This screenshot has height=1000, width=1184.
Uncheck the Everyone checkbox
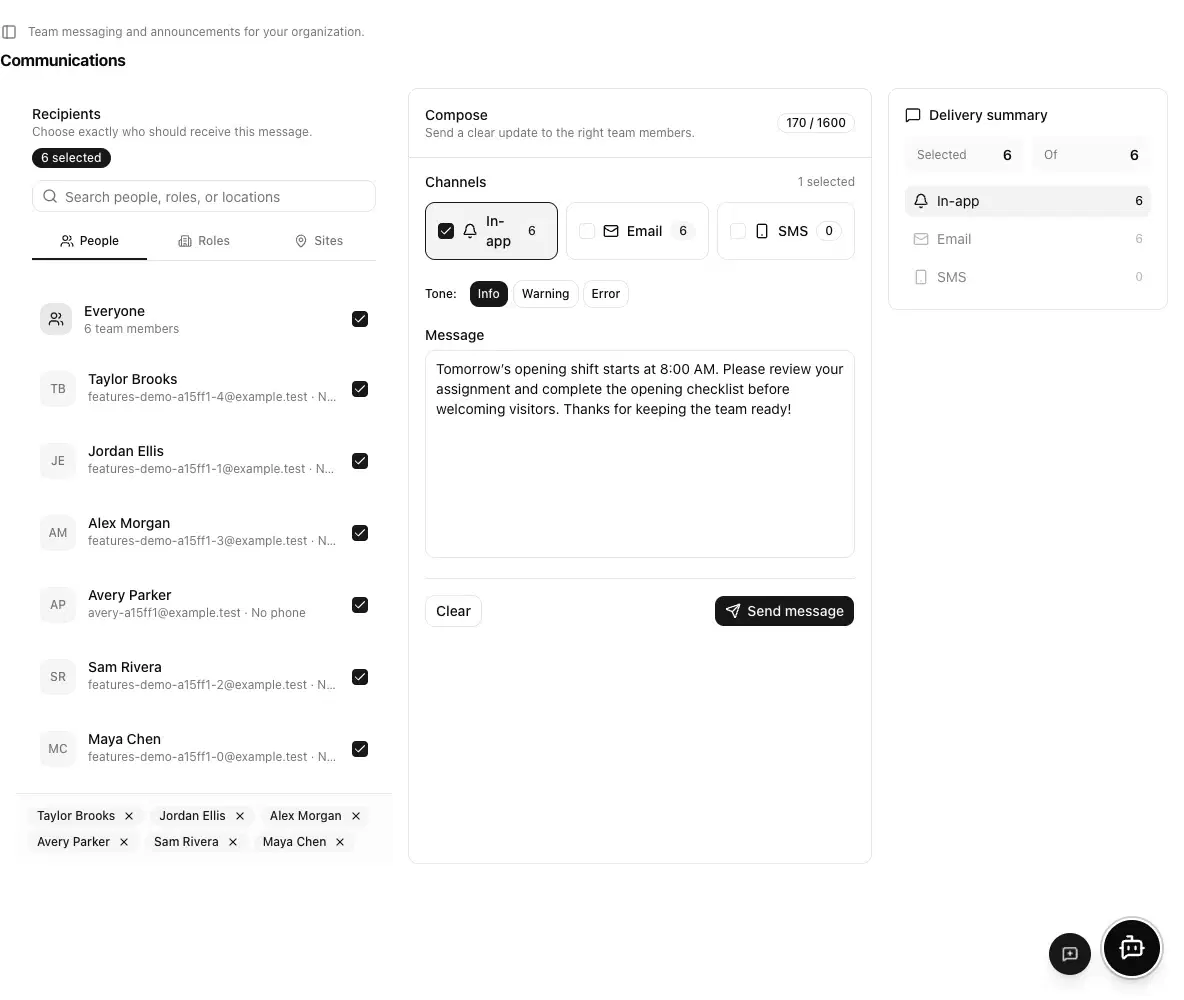pos(360,319)
